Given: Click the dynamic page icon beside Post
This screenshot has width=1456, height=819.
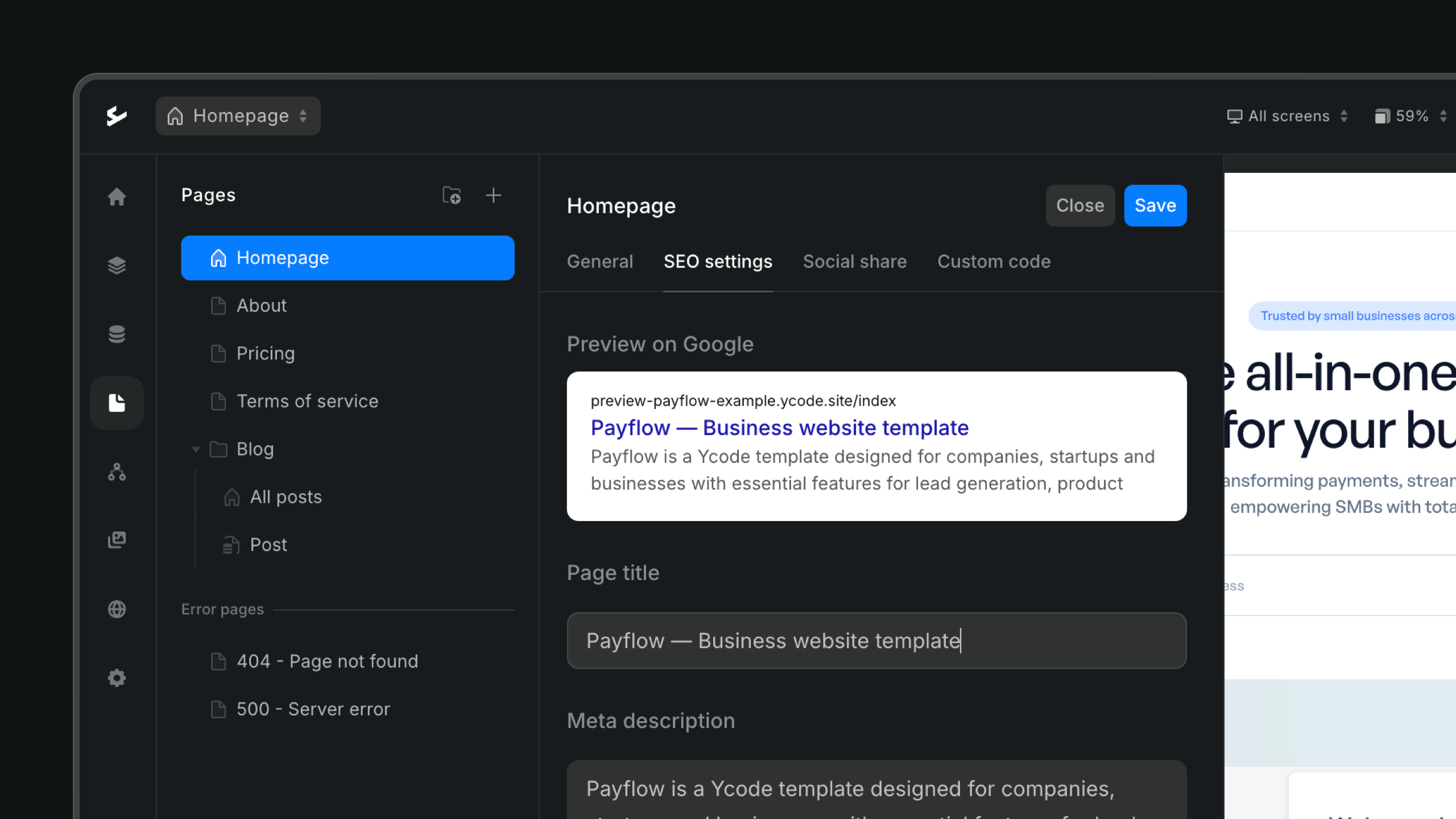Looking at the screenshot, I should coord(231,545).
